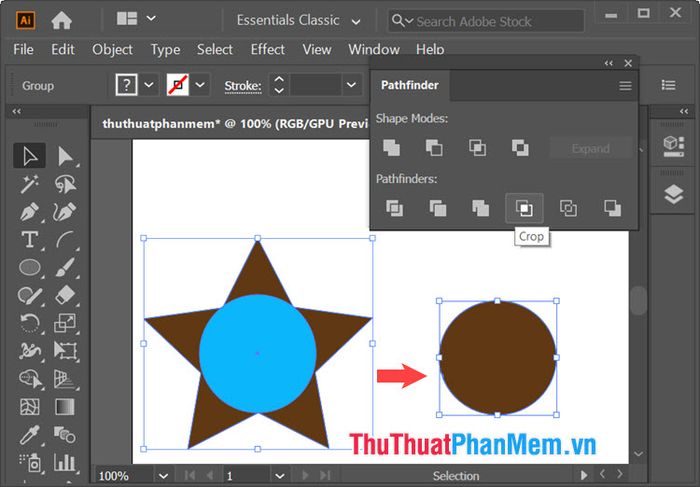Choose the Eraser tool
Viewport: 700px width, 487px height.
click(x=65, y=296)
